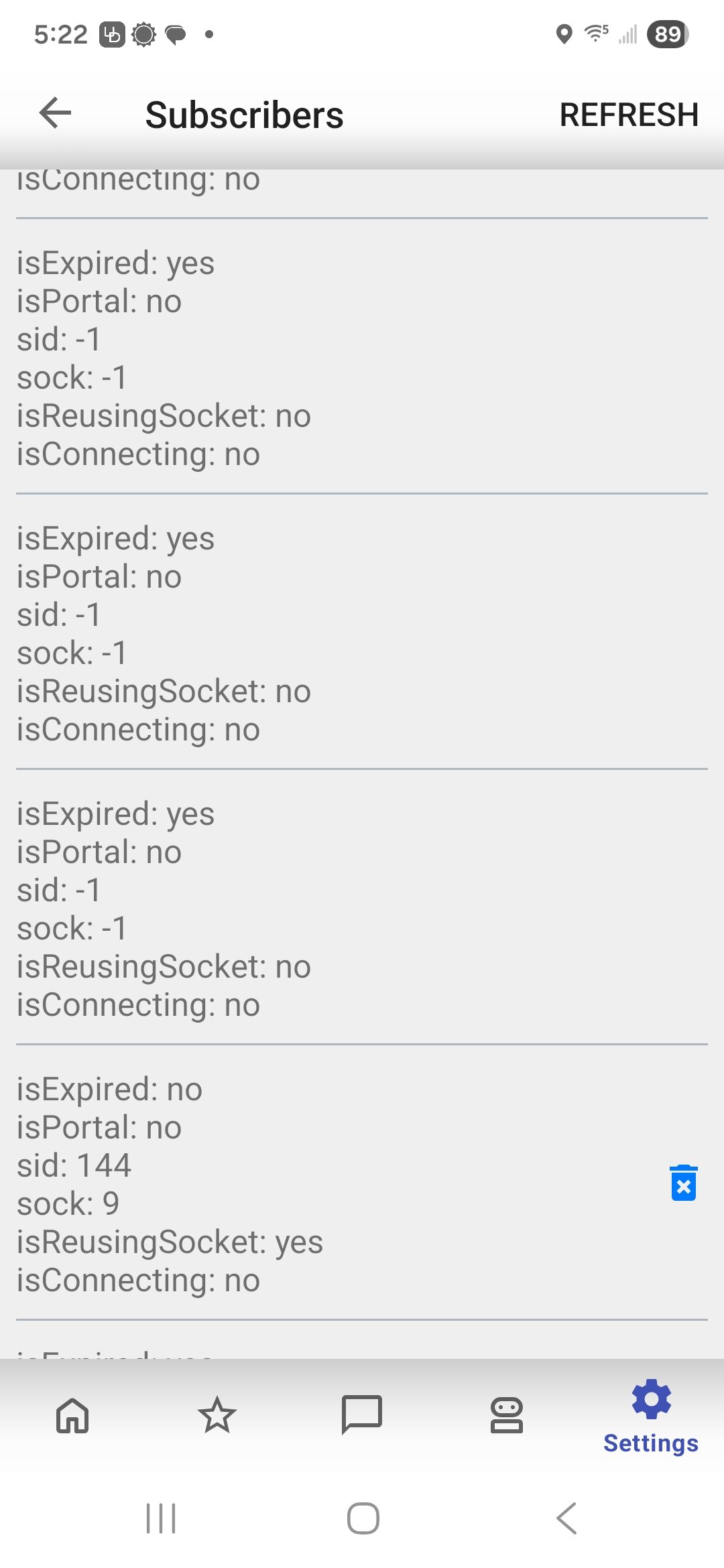
Task: Tap the sid: 144 text line
Action: (74, 1166)
